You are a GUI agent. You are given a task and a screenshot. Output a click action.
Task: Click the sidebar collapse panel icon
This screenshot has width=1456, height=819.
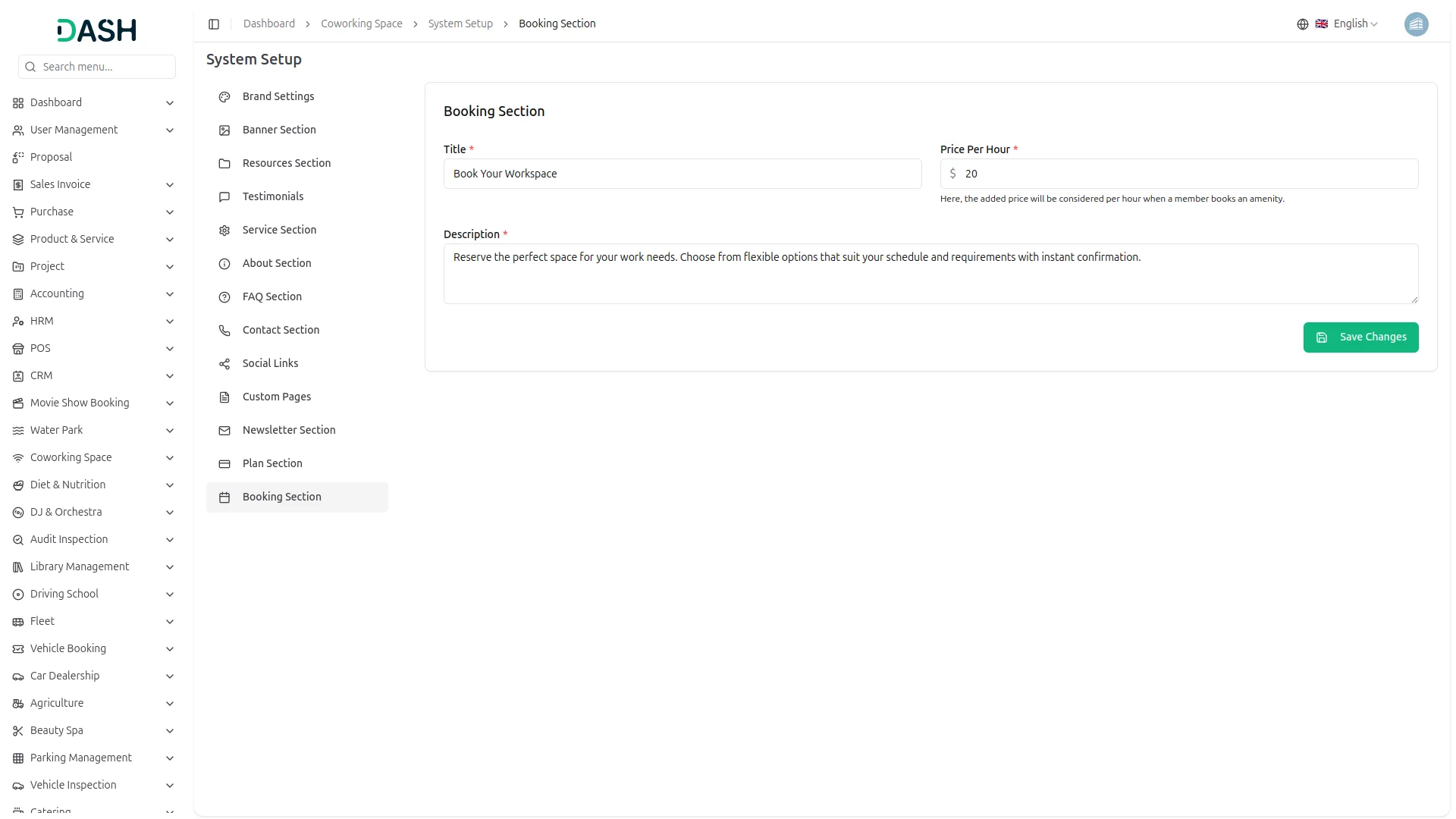(x=214, y=24)
